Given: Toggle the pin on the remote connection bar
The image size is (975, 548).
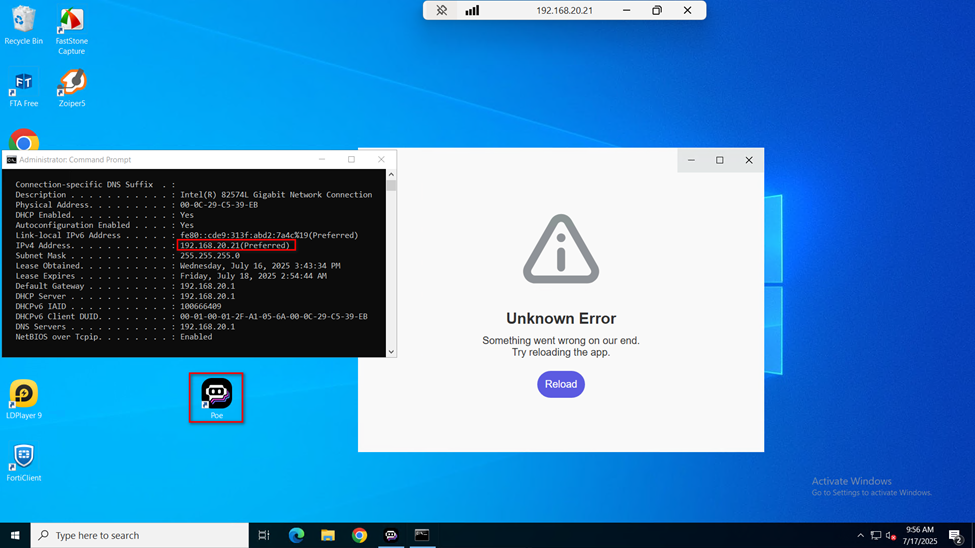Looking at the screenshot, I should pos(441,10).
